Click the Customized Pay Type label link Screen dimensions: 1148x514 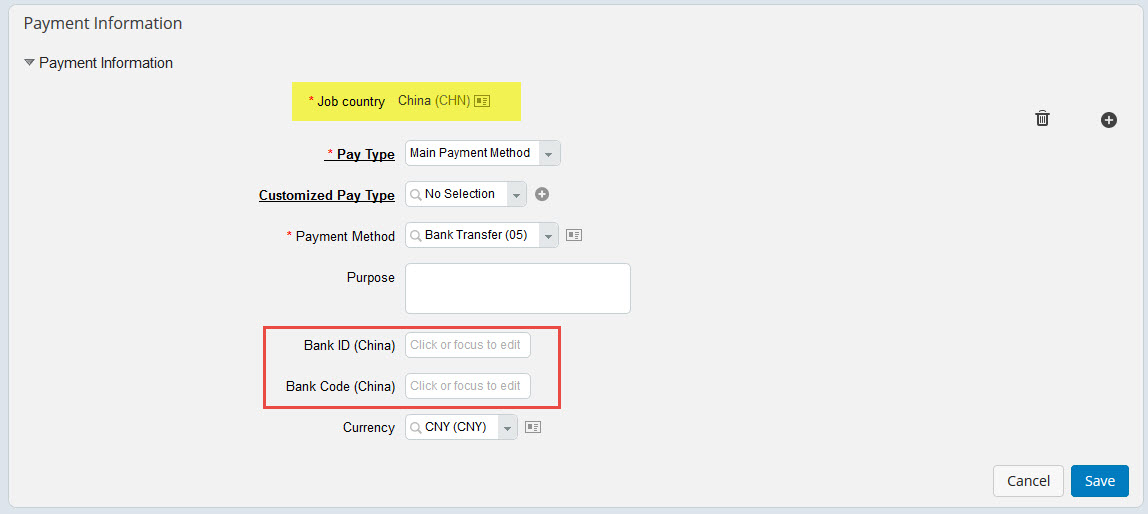(x=327, y=195)
